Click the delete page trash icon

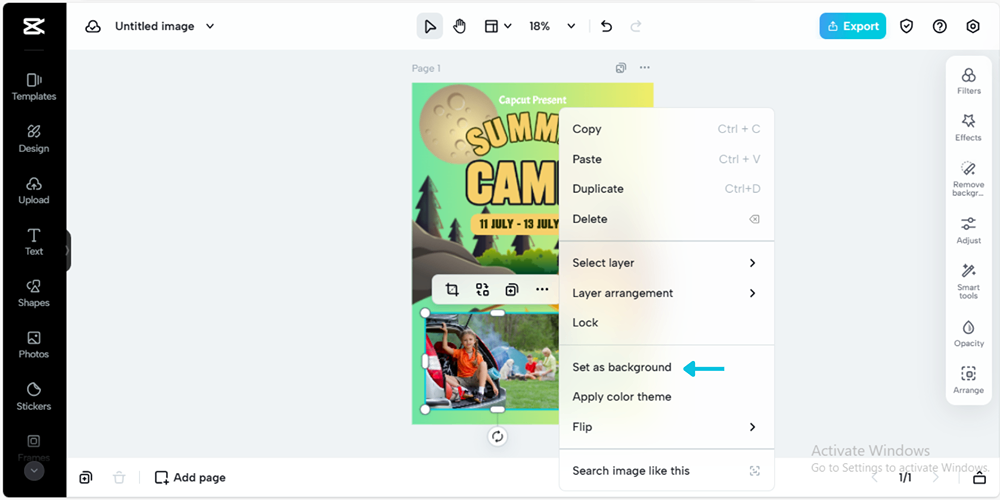point(119,477)
